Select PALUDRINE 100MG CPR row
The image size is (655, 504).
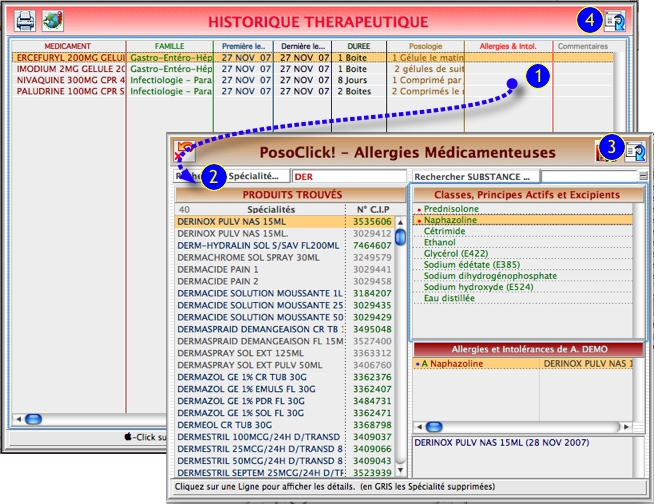pyautogui.click(x=312, y=91)
